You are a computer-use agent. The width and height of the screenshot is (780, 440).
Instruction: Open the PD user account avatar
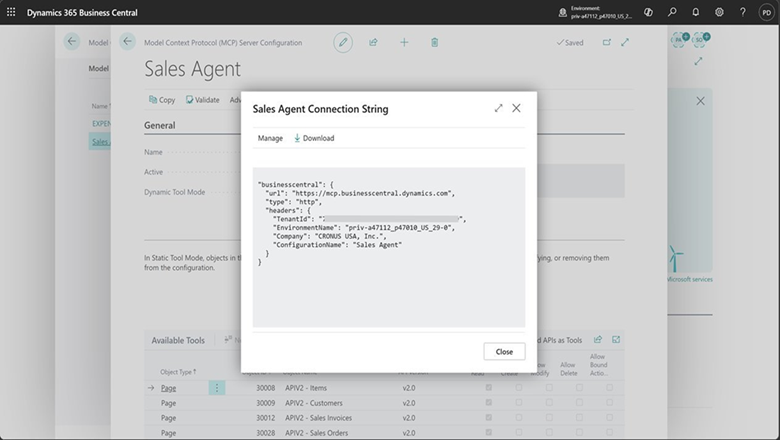click(767, 12)
